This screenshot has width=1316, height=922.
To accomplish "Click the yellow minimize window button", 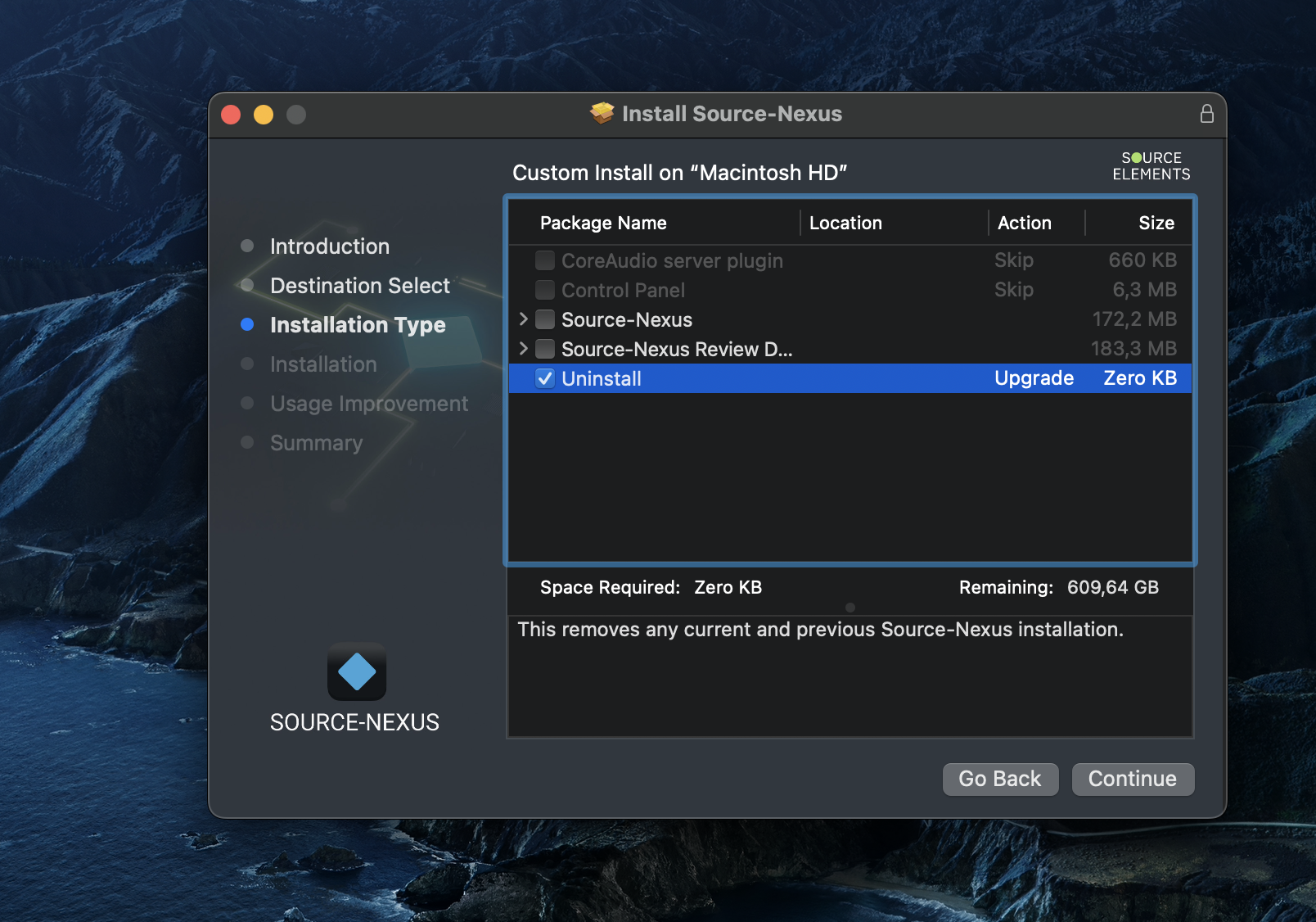I will 264,115.
